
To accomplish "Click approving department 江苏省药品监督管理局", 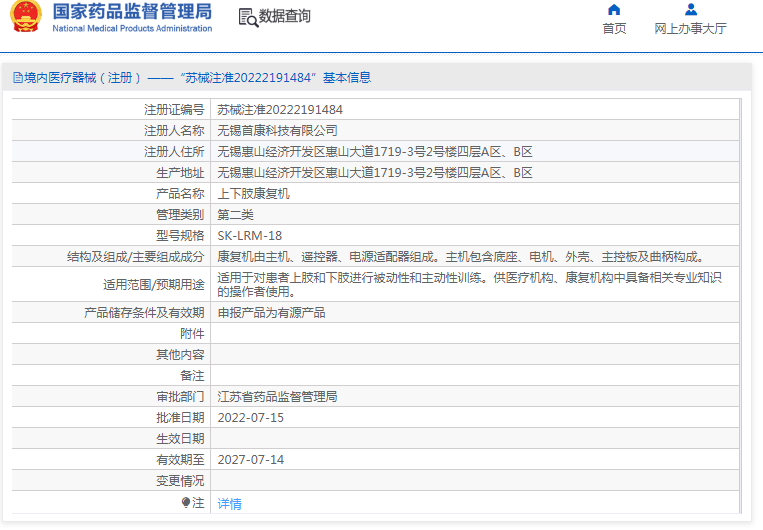I will (x=277, y=397).
